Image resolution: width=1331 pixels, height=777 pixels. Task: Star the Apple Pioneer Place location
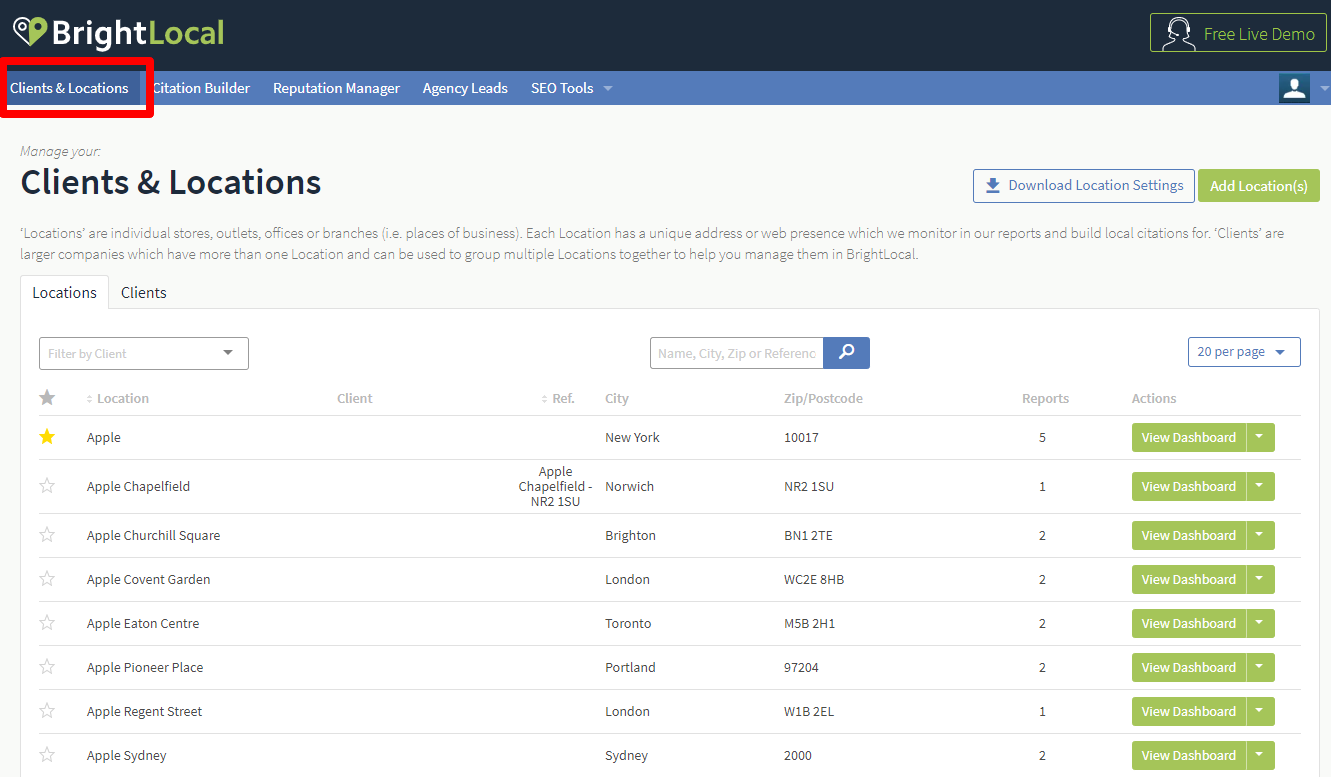pos(47,667)
